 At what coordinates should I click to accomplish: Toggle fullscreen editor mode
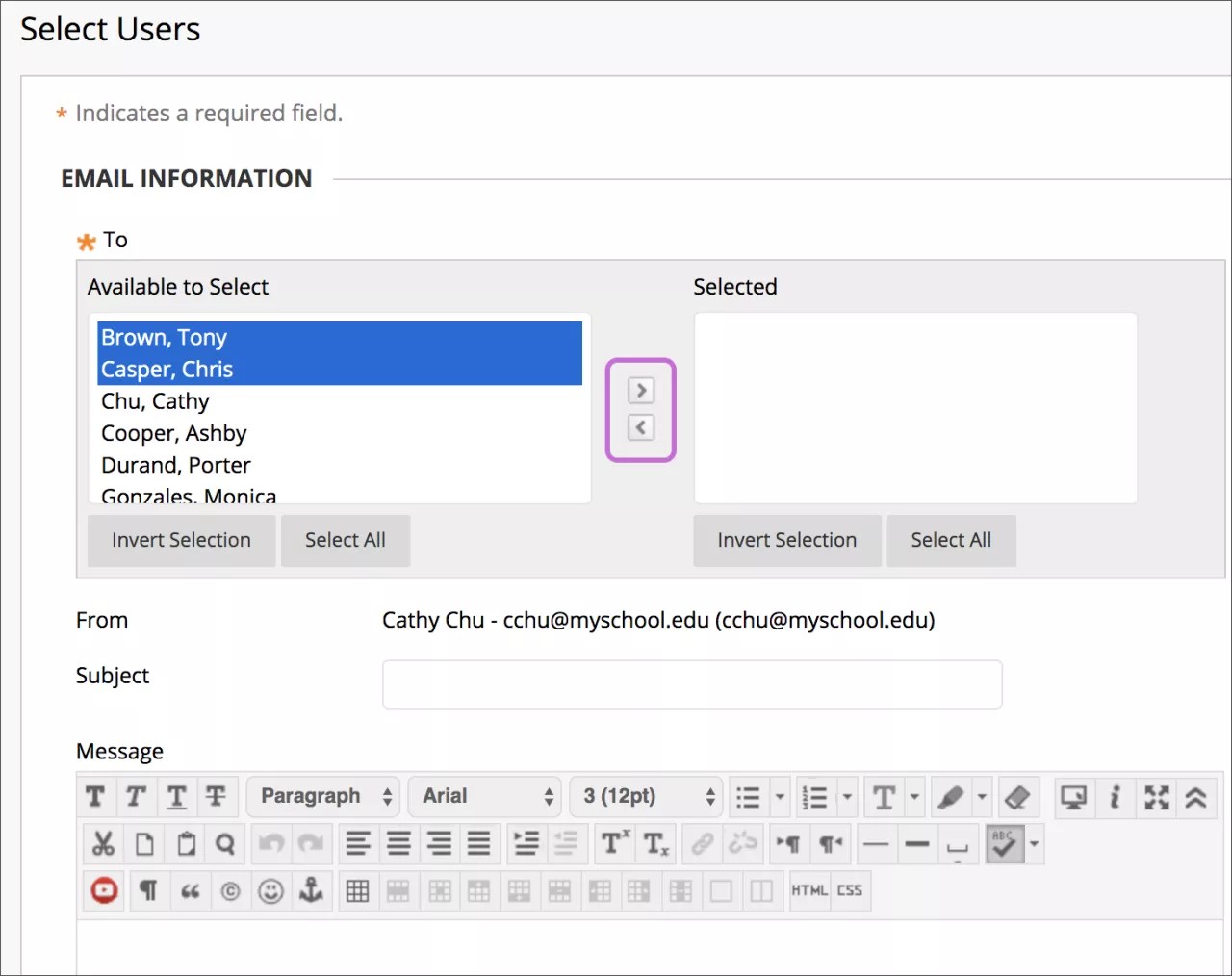(x=1156, y=797)
